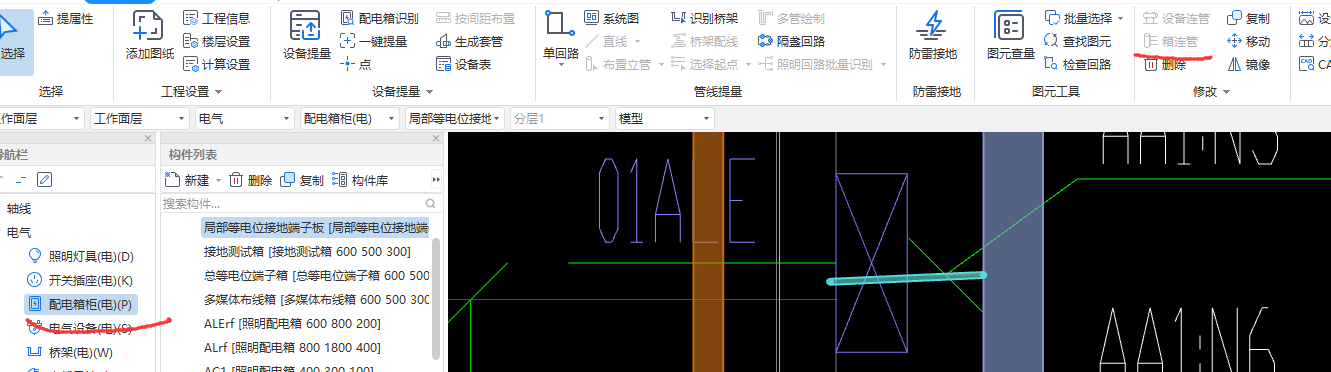Click the 电气 node in navigation tree

point(20,233)
